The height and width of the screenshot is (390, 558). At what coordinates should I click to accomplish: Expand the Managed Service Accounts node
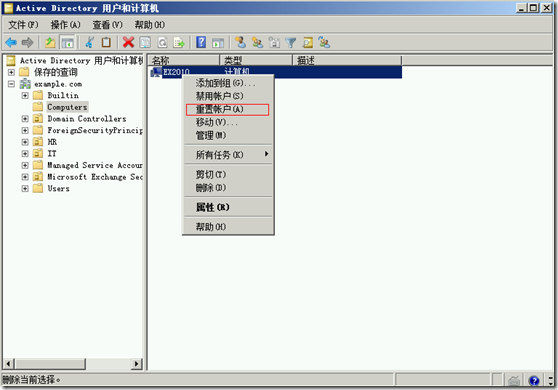[x=25, y=165]
